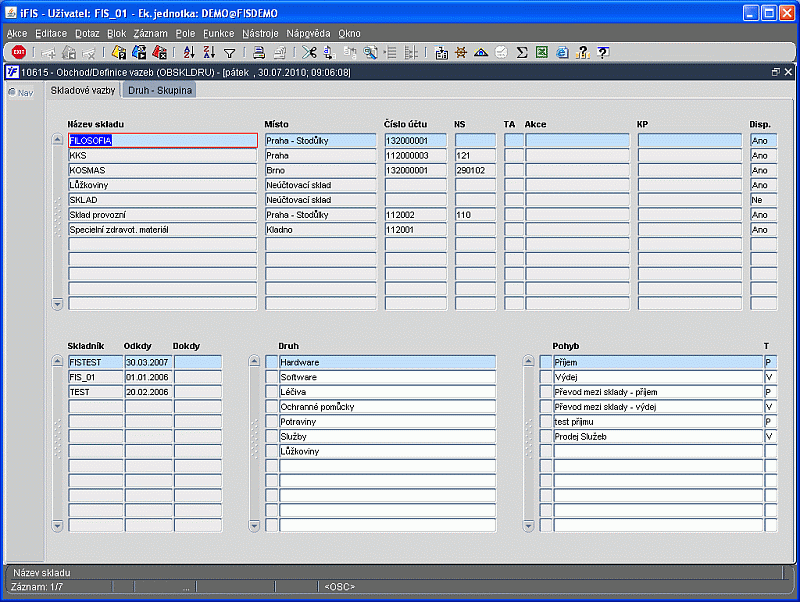This screenshot has width=800, height=602.
Task: Click the TA cell in the FILOSOFIA row
Action: coord(513,141)
